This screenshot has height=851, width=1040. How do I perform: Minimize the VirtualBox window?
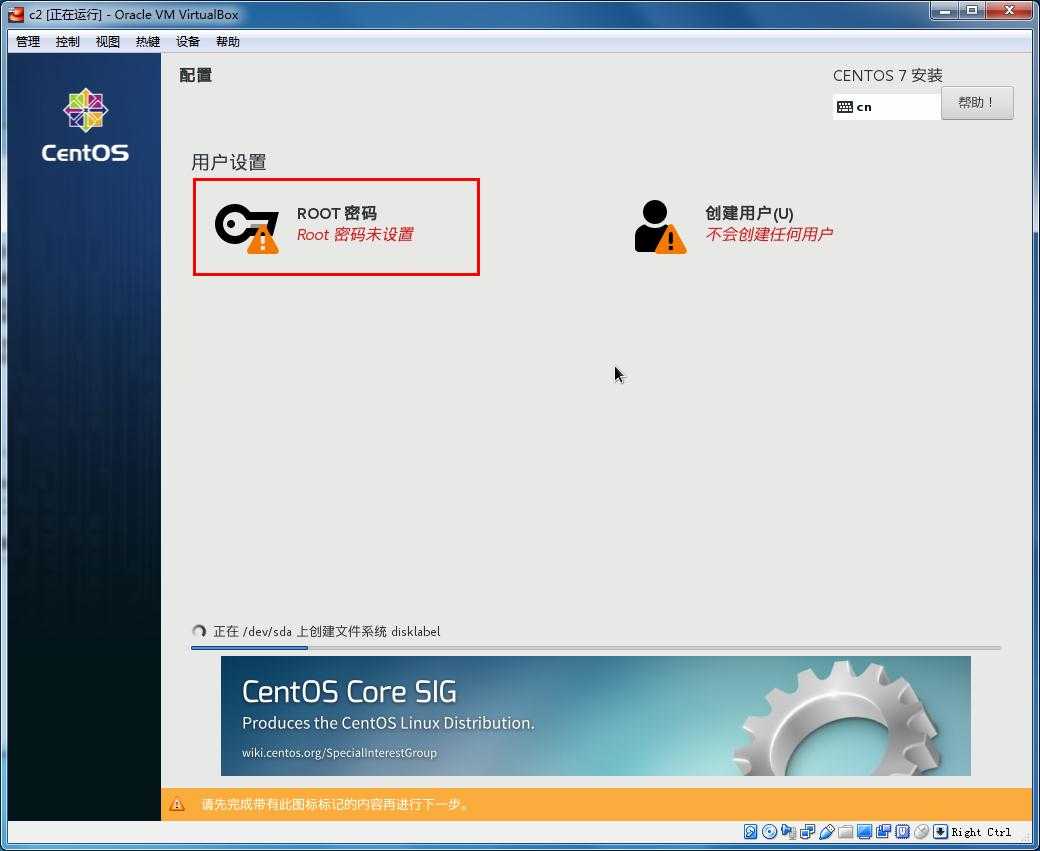pyautogui.click(x=944, y=11)
